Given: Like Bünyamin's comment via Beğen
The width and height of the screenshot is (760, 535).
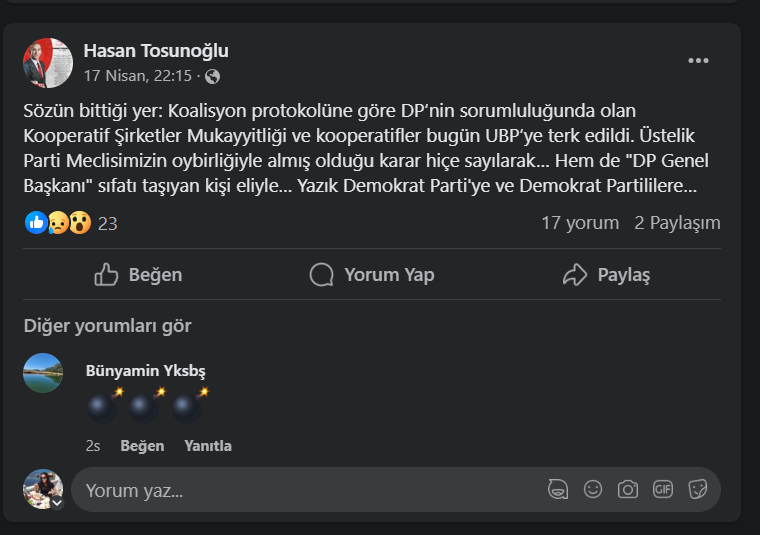Looking at the screenshot, I should tap(142, 446).
